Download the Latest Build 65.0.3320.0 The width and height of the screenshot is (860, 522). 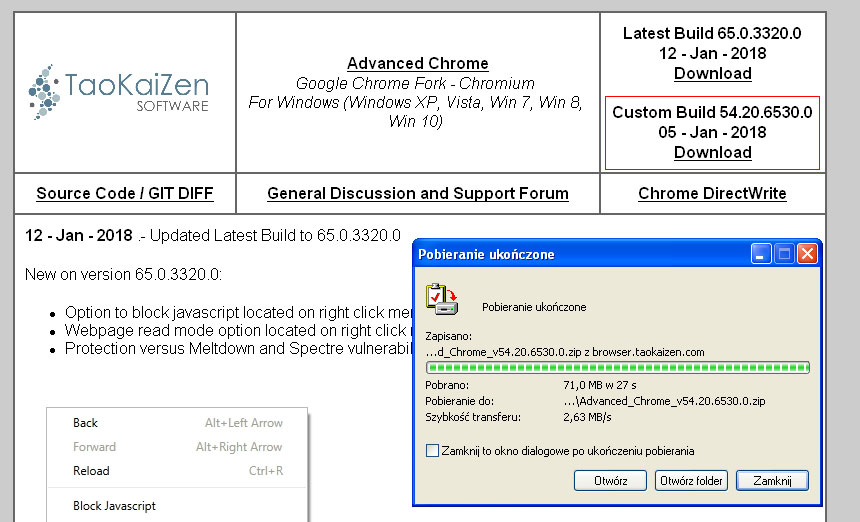712,73
